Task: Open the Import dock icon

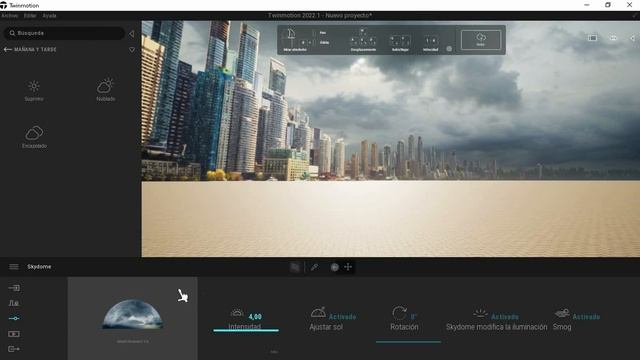Action: [14, 288]
